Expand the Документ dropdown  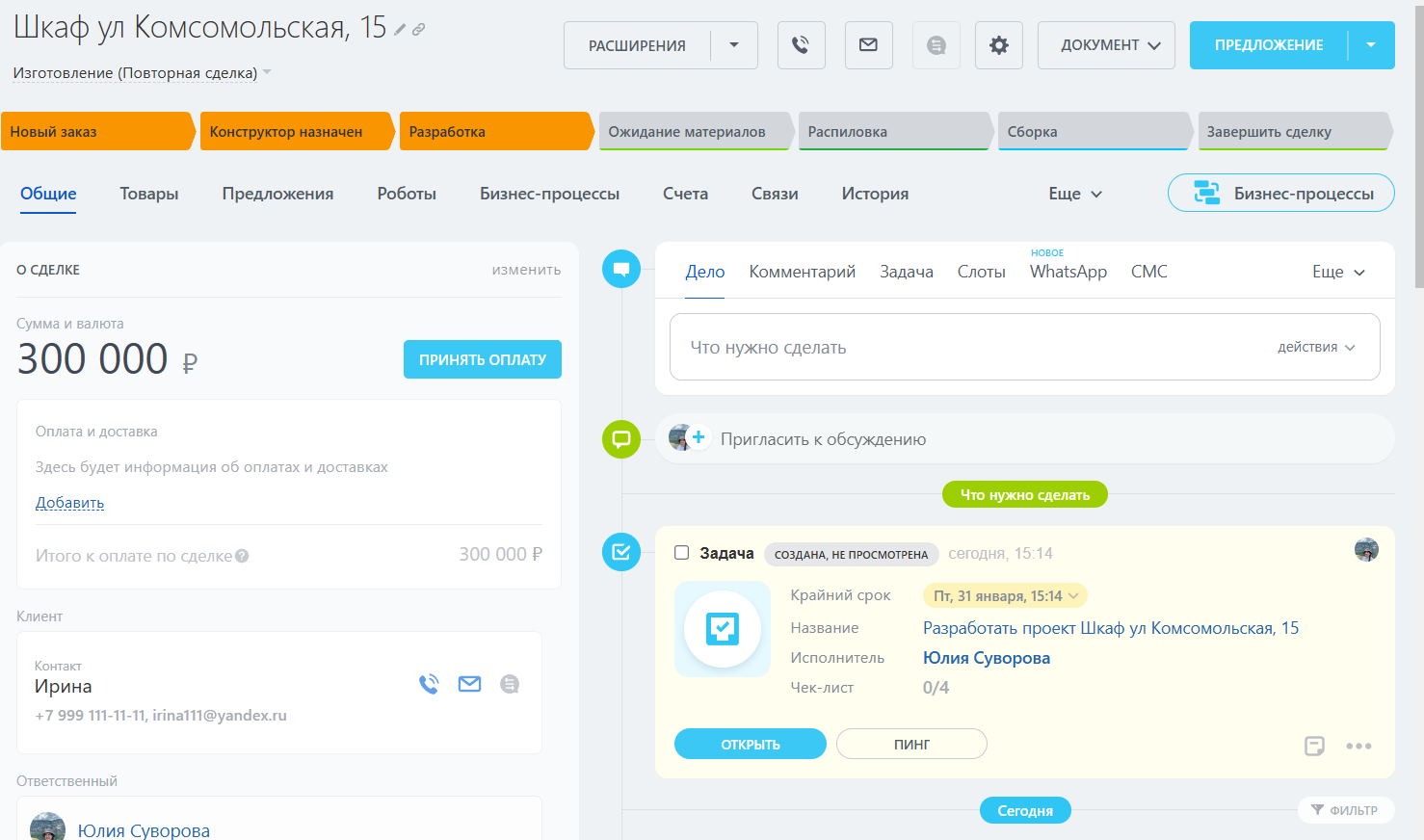click(x=1106, y=45)
